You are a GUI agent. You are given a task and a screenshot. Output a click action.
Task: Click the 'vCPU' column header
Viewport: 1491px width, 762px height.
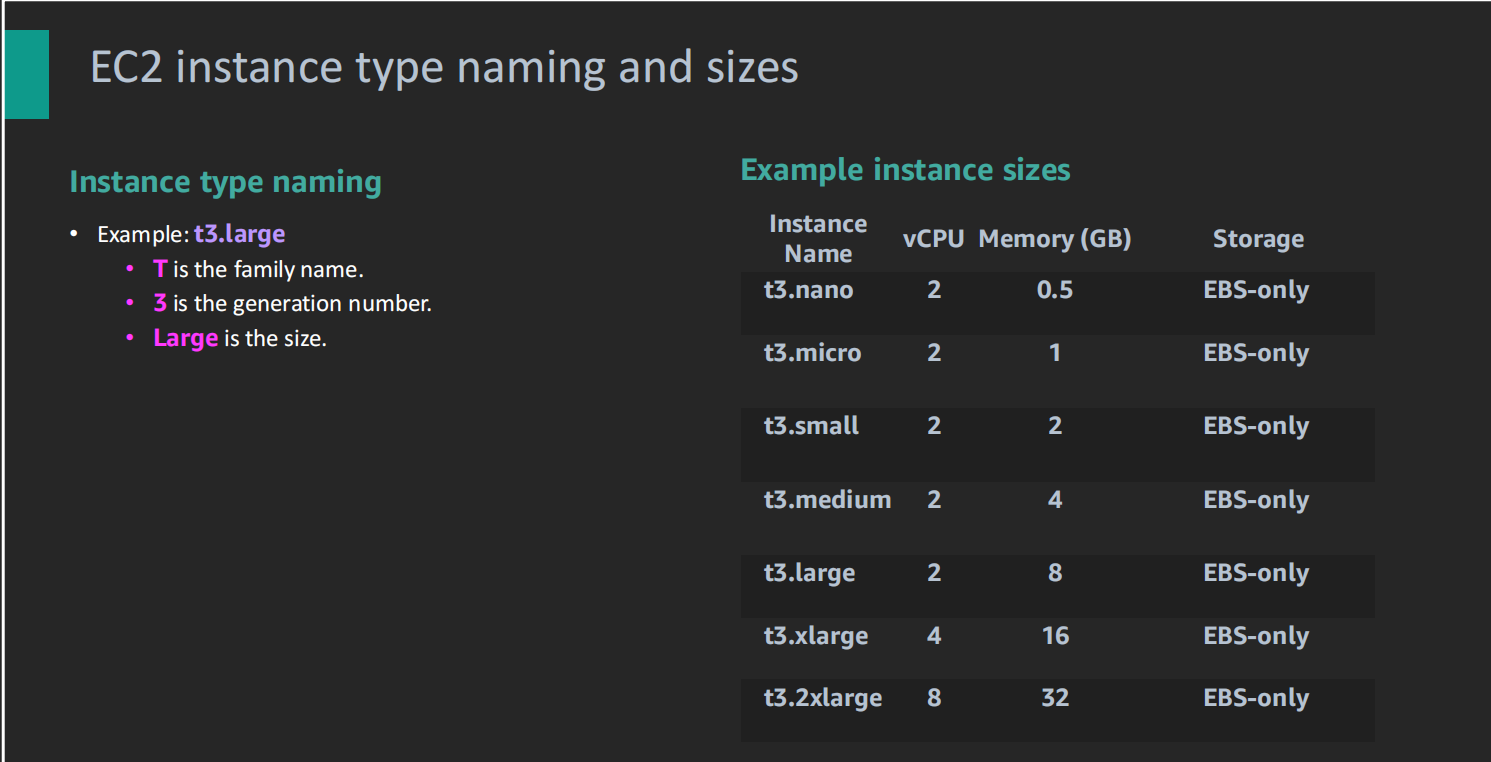click(933, 239)
